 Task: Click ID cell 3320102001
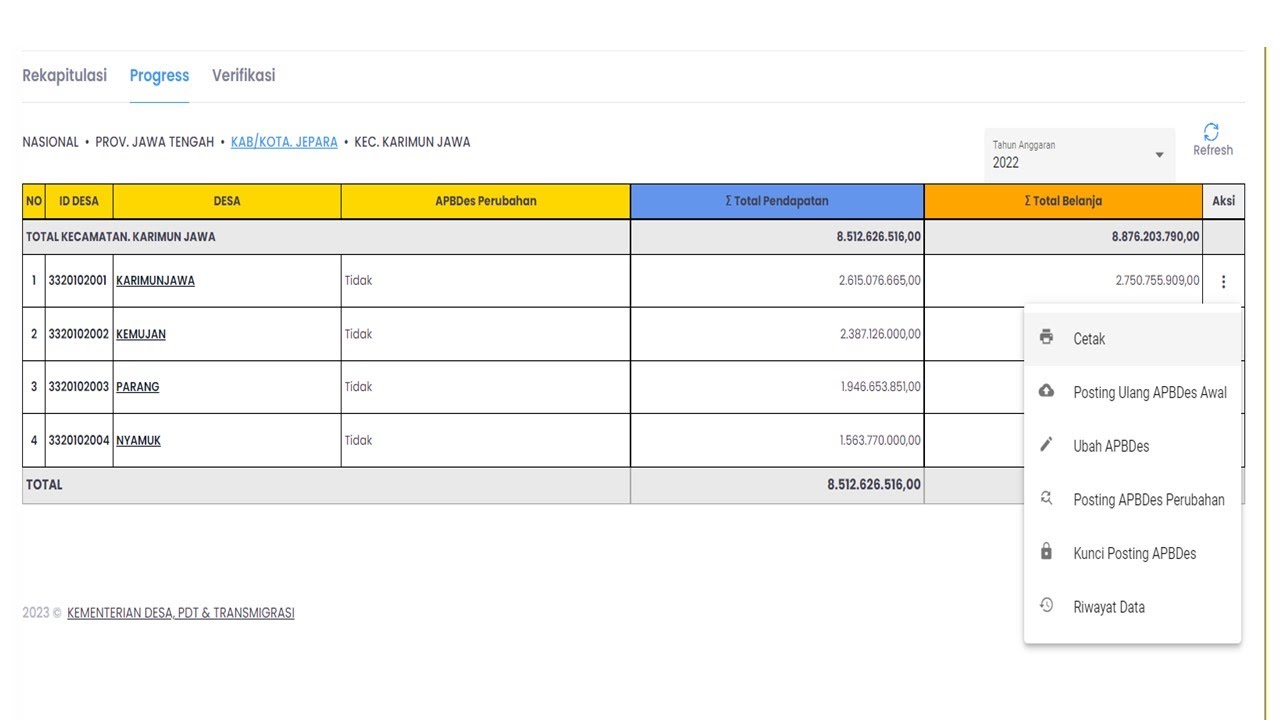[x=78, y=281]
